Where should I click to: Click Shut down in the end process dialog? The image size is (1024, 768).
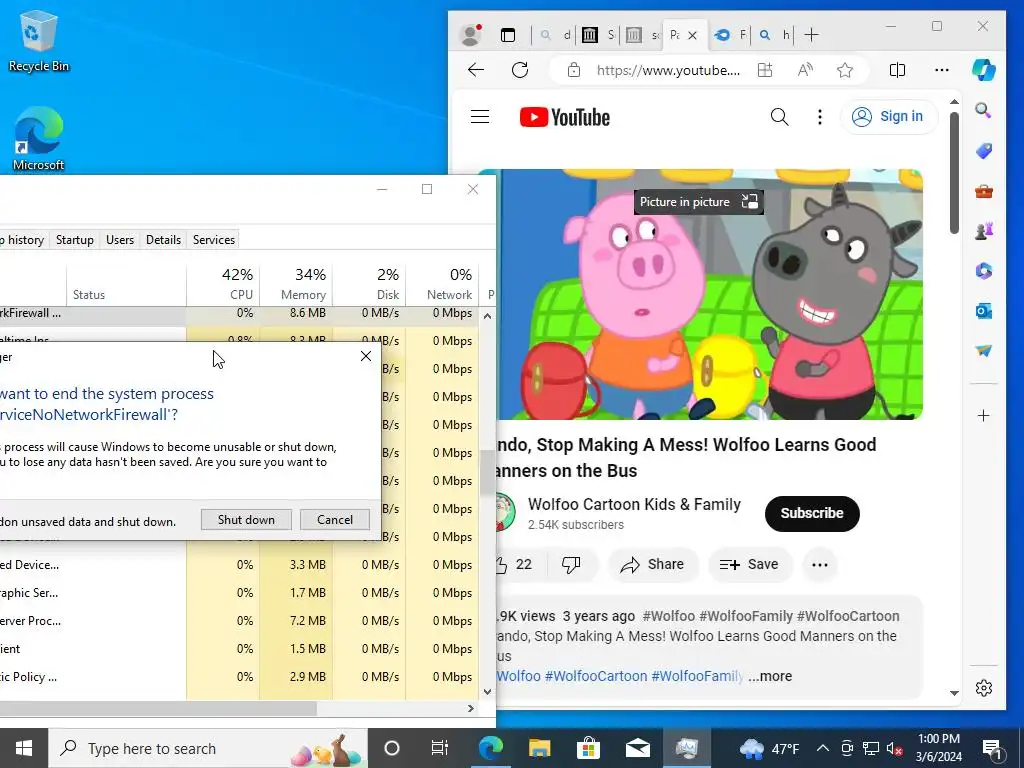click(246, 520)
